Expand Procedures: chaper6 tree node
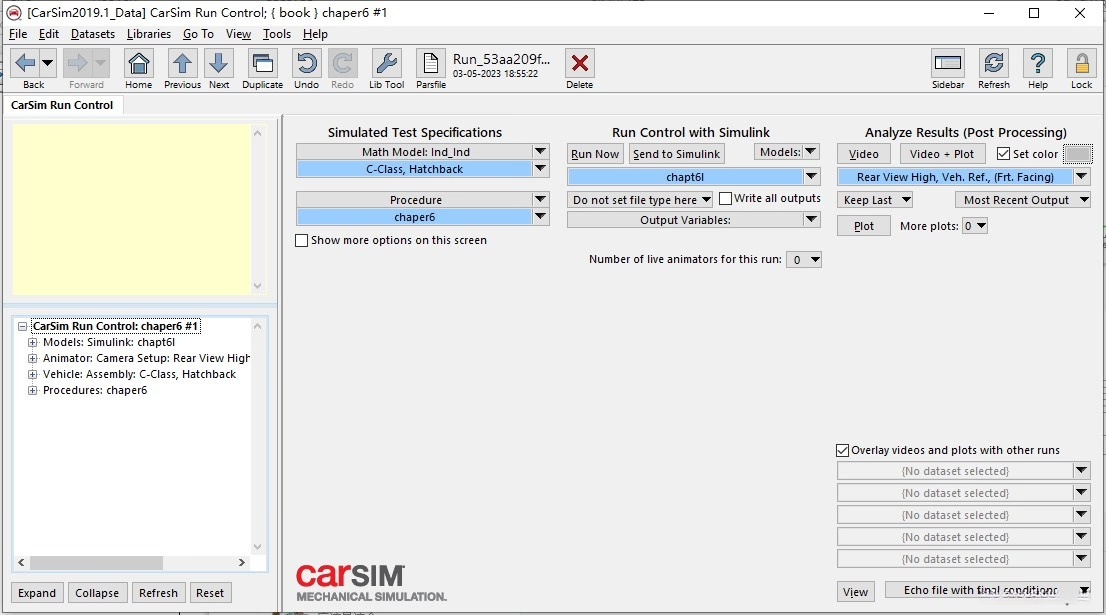The height and width of the screenshot is (615, 1106). coord(32,391)
